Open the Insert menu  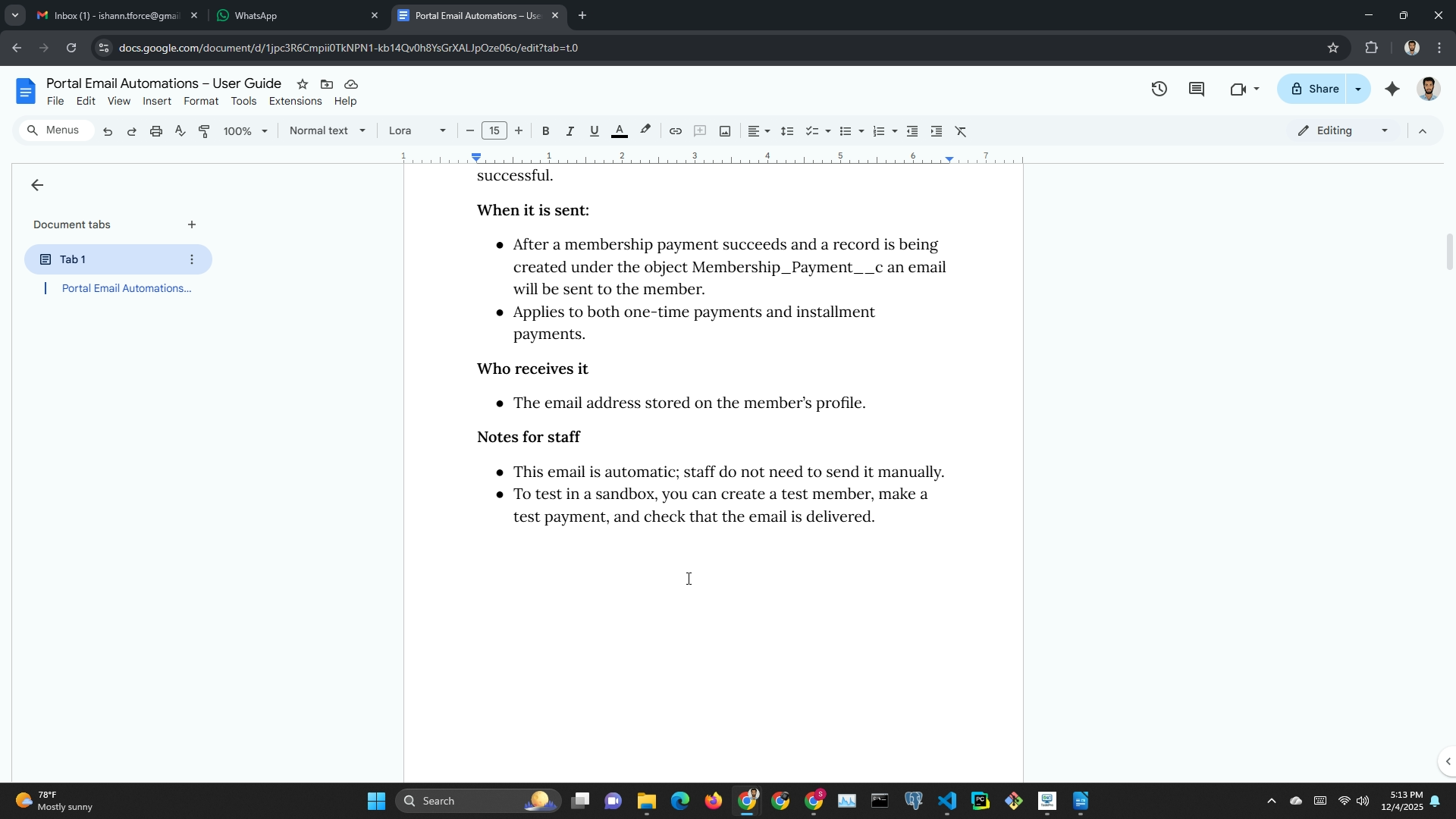[x=157, y=102]
